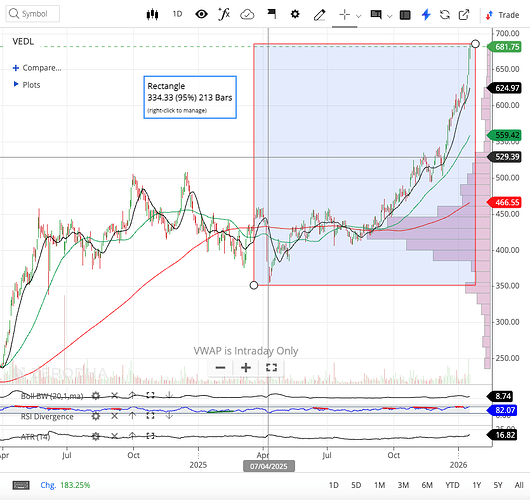
Task: Open the Studies fx icon
Action: 224,14
